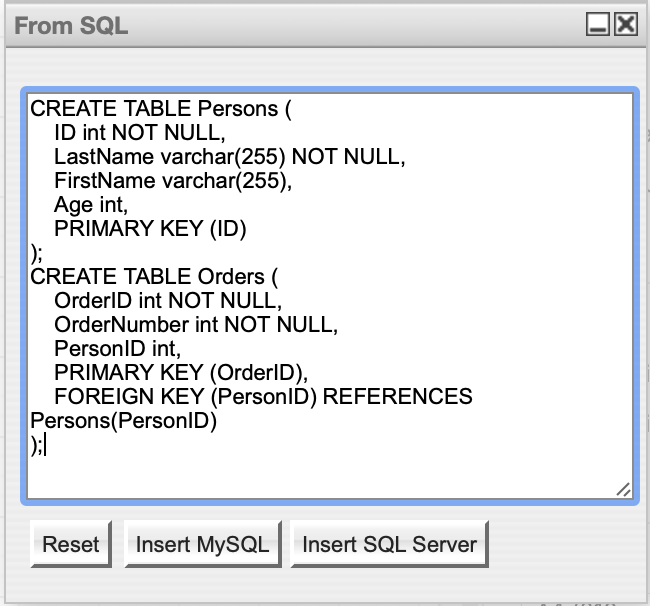Click the OrderID int NOT NULL line

click(168, 301)
